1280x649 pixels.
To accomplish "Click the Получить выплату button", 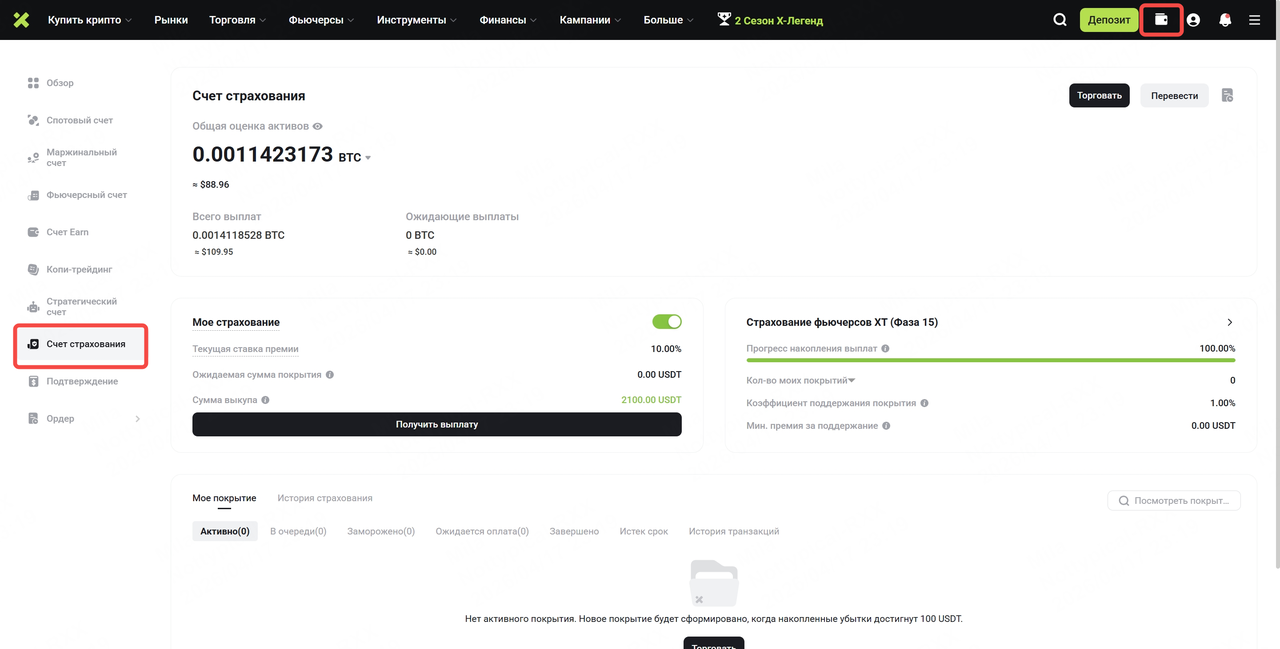I will tap(437, 424).
